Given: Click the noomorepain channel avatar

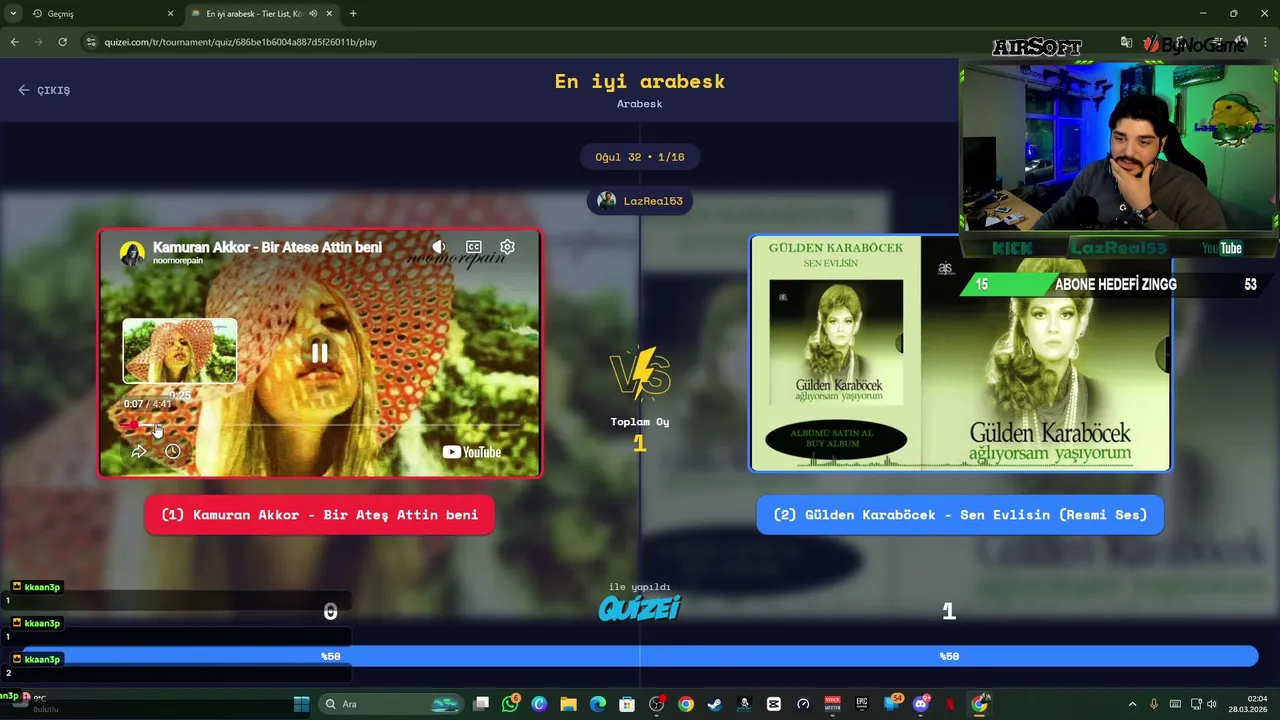Looking at the screenshot, I should tap(132, 253).
